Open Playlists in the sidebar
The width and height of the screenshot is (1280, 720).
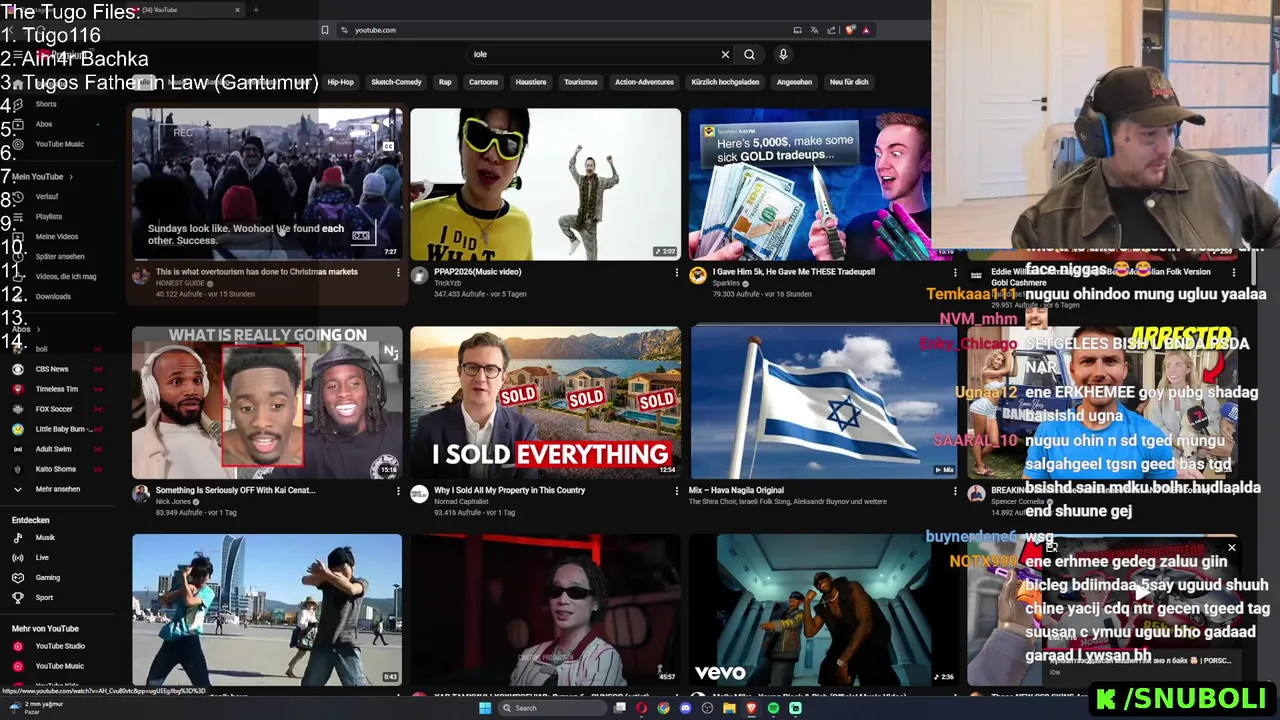49,216
